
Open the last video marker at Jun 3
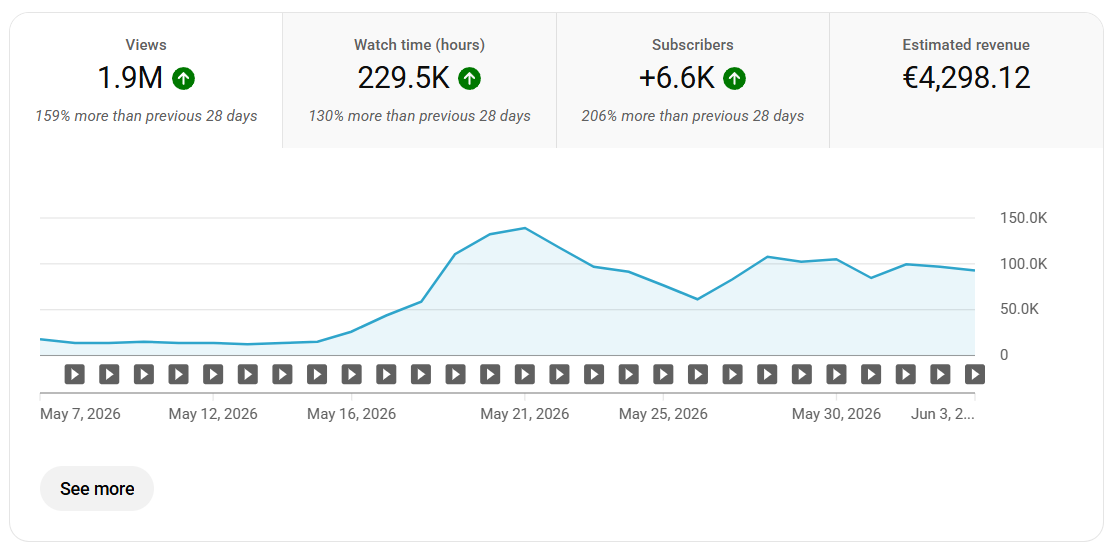coord(975,374)
